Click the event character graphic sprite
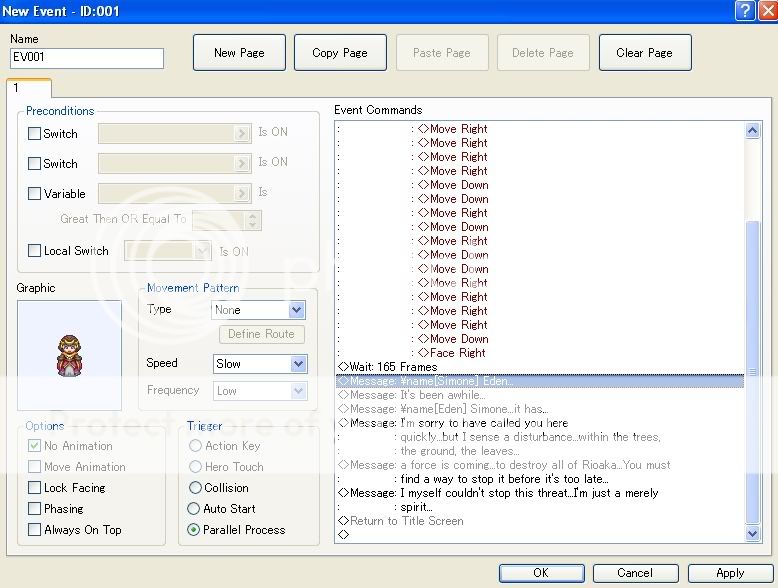Viewport: 778px width, 588px height. (x=69, y=352)
